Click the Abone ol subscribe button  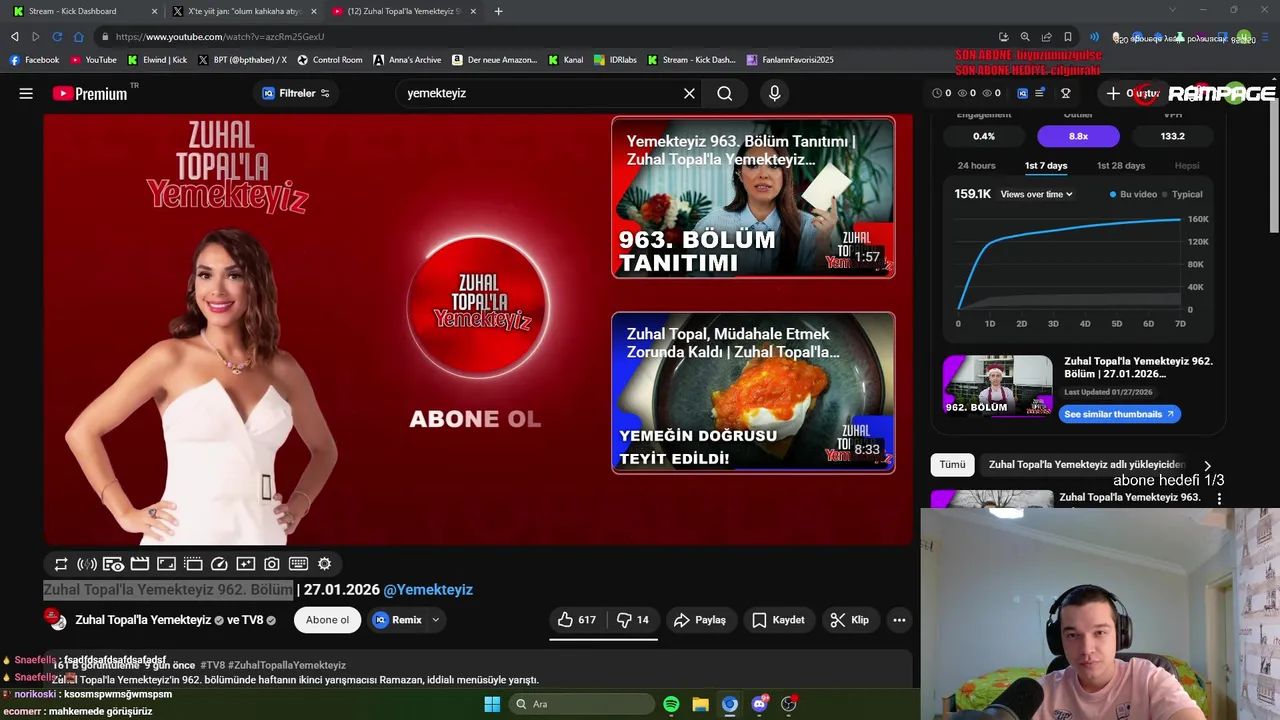[x=327, y=620]
